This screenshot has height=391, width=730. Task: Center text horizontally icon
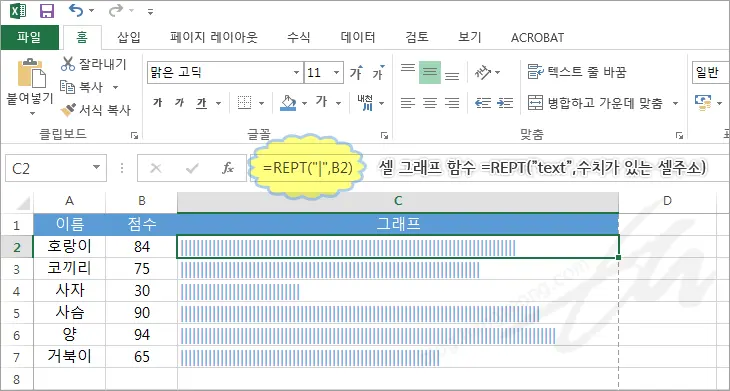point(430,103)
